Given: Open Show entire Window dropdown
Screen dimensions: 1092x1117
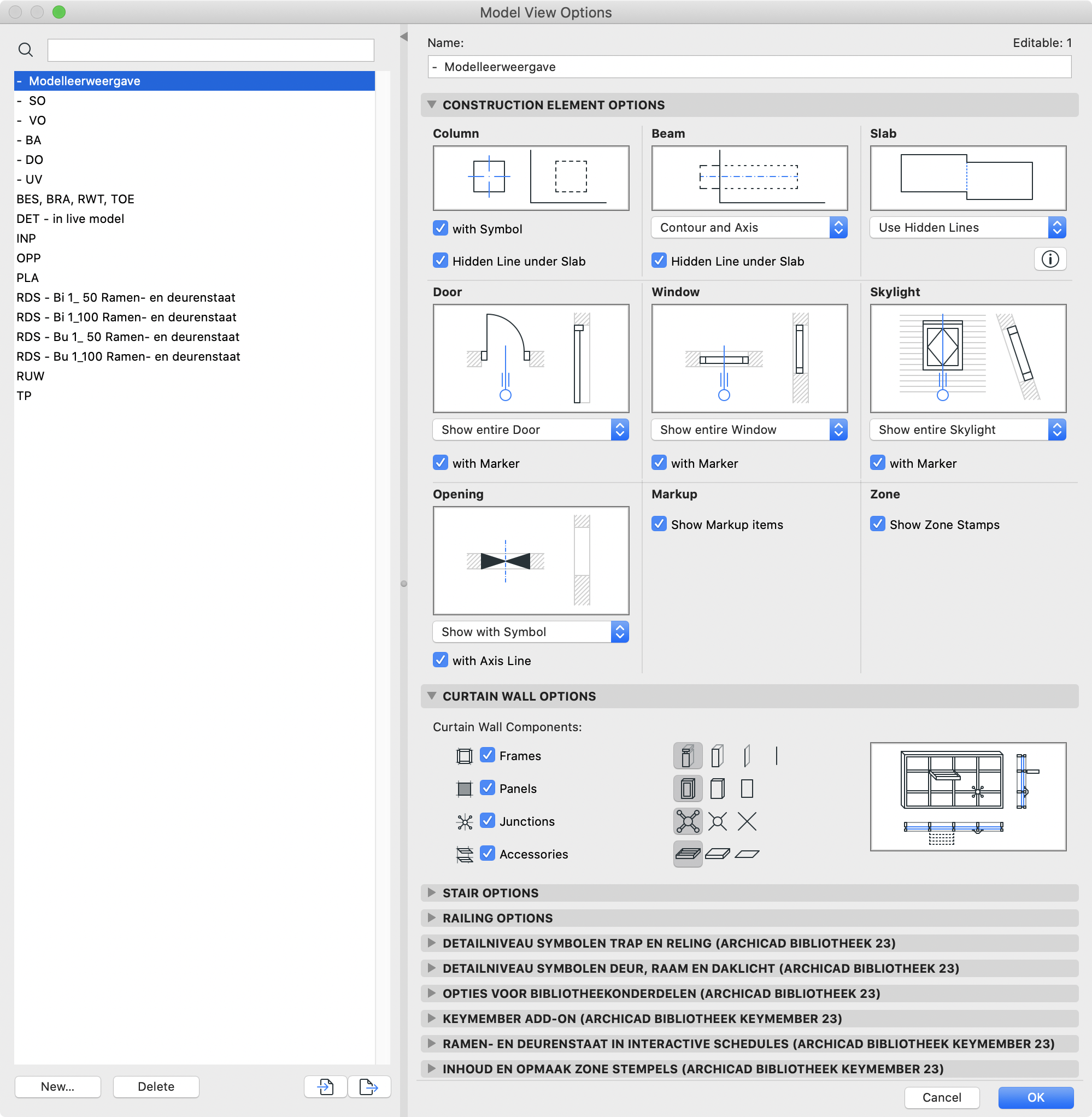Looking at the screenshot, I should pos(749,430).
